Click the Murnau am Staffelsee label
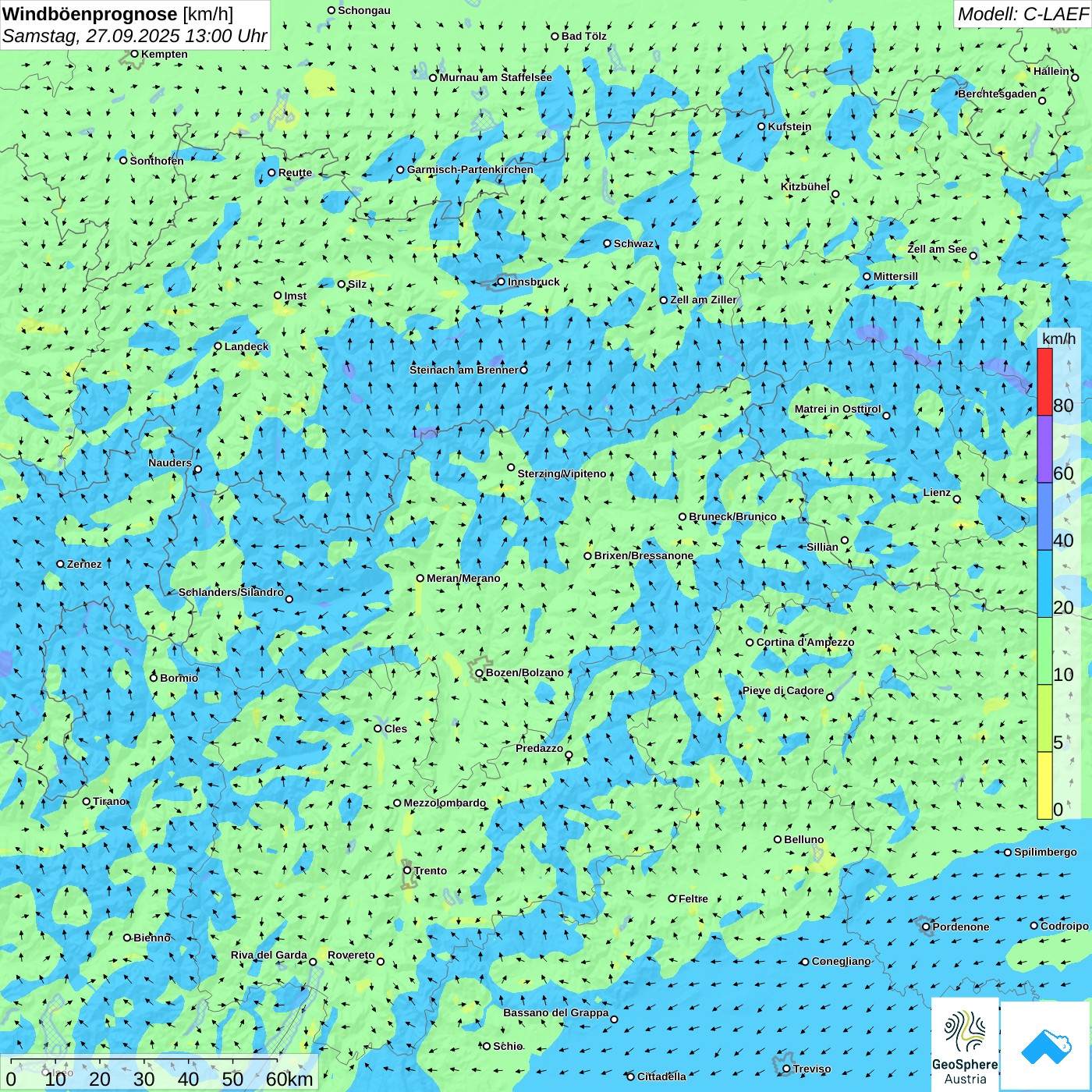 [x=496, y=77]
